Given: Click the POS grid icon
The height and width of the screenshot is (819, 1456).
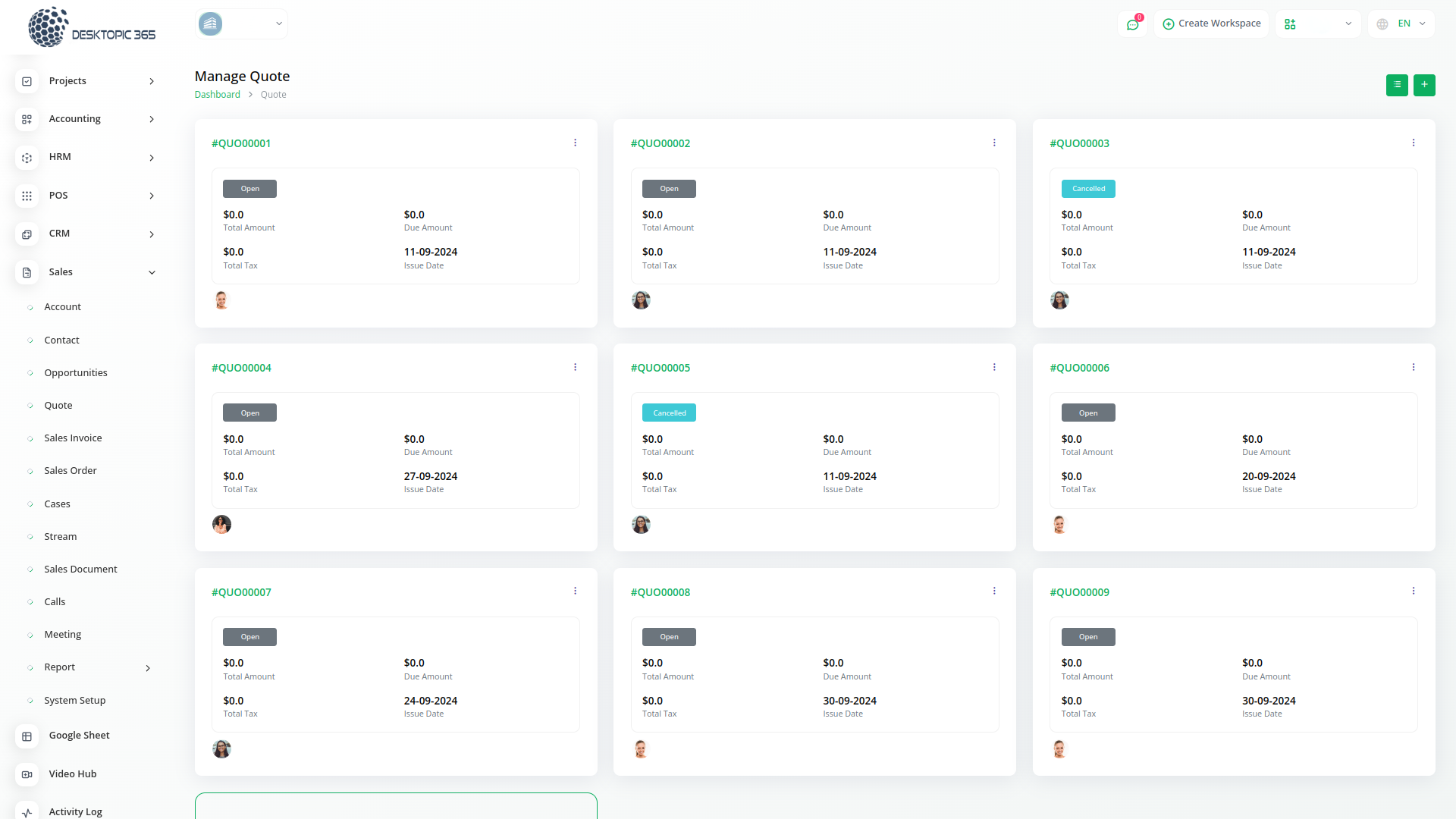Looking at the screenshot, I should tap(27, 196).
